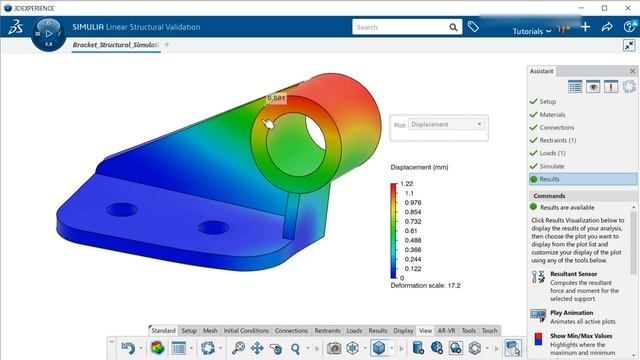Open the Results toolbar tab

378,331
